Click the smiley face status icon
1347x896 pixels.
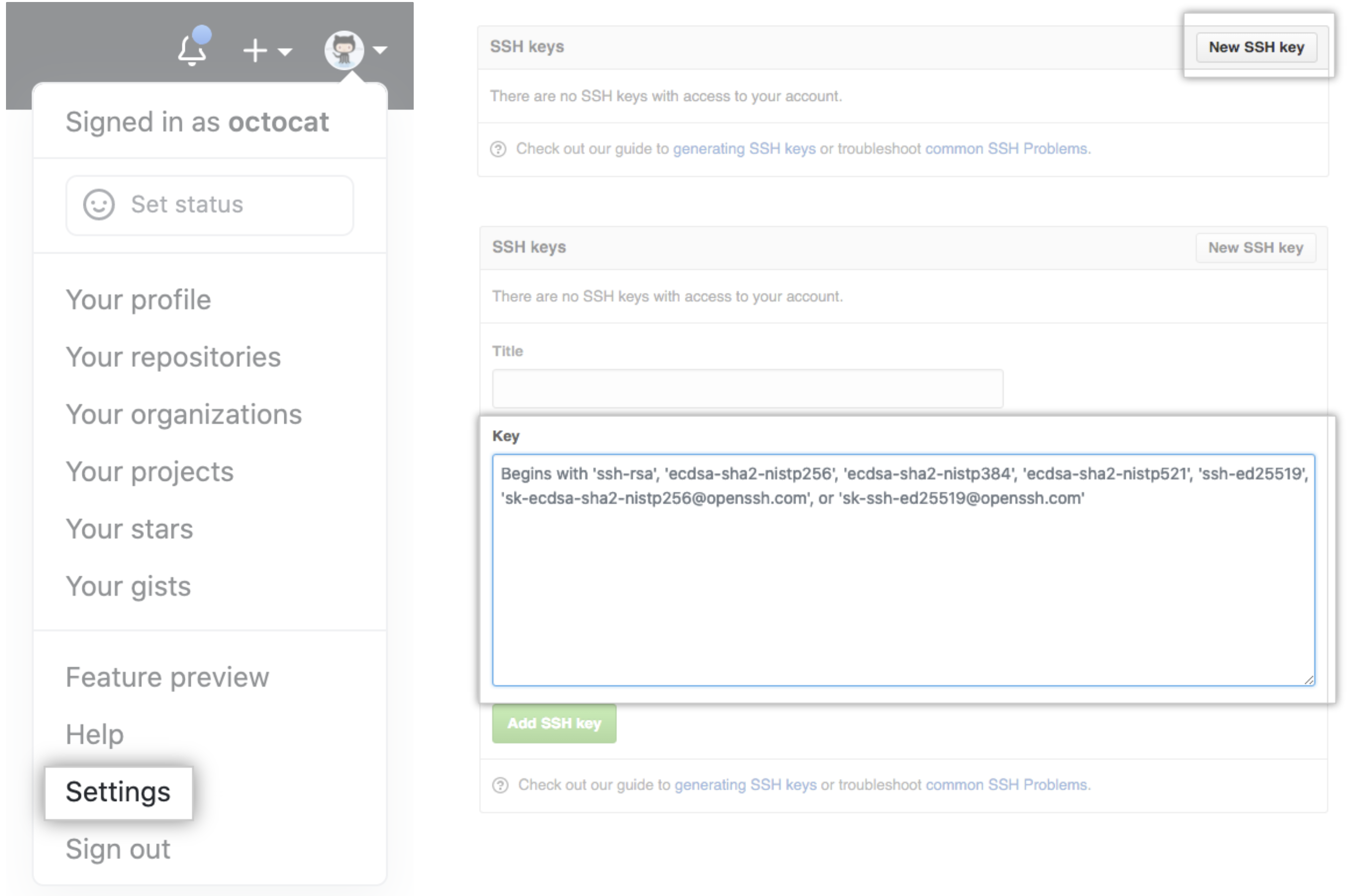coord(99,205)
